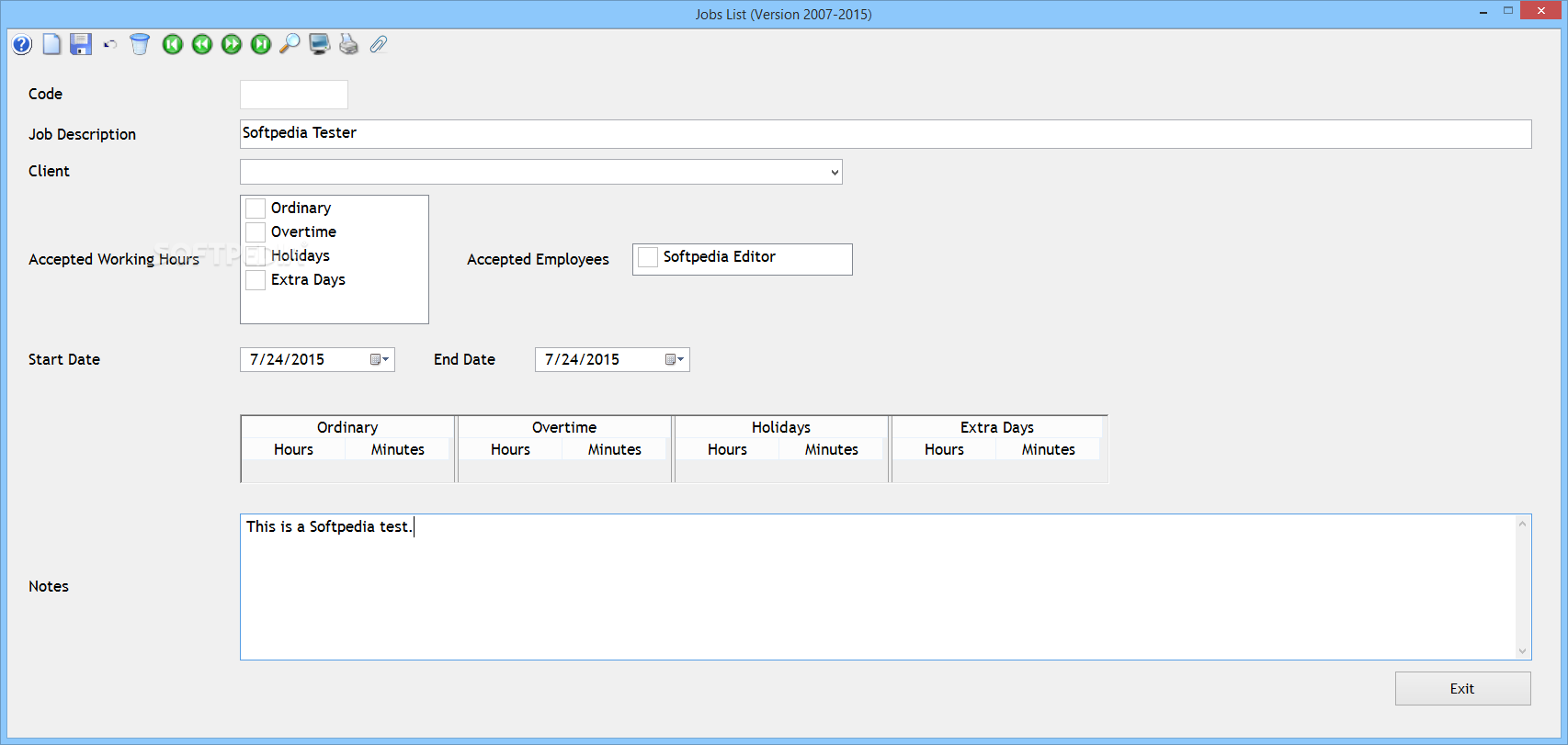Image resolution: width=1568 pixels, height=745 pixels.
Task: Focus the Code input field
Action: pos(294,95)
